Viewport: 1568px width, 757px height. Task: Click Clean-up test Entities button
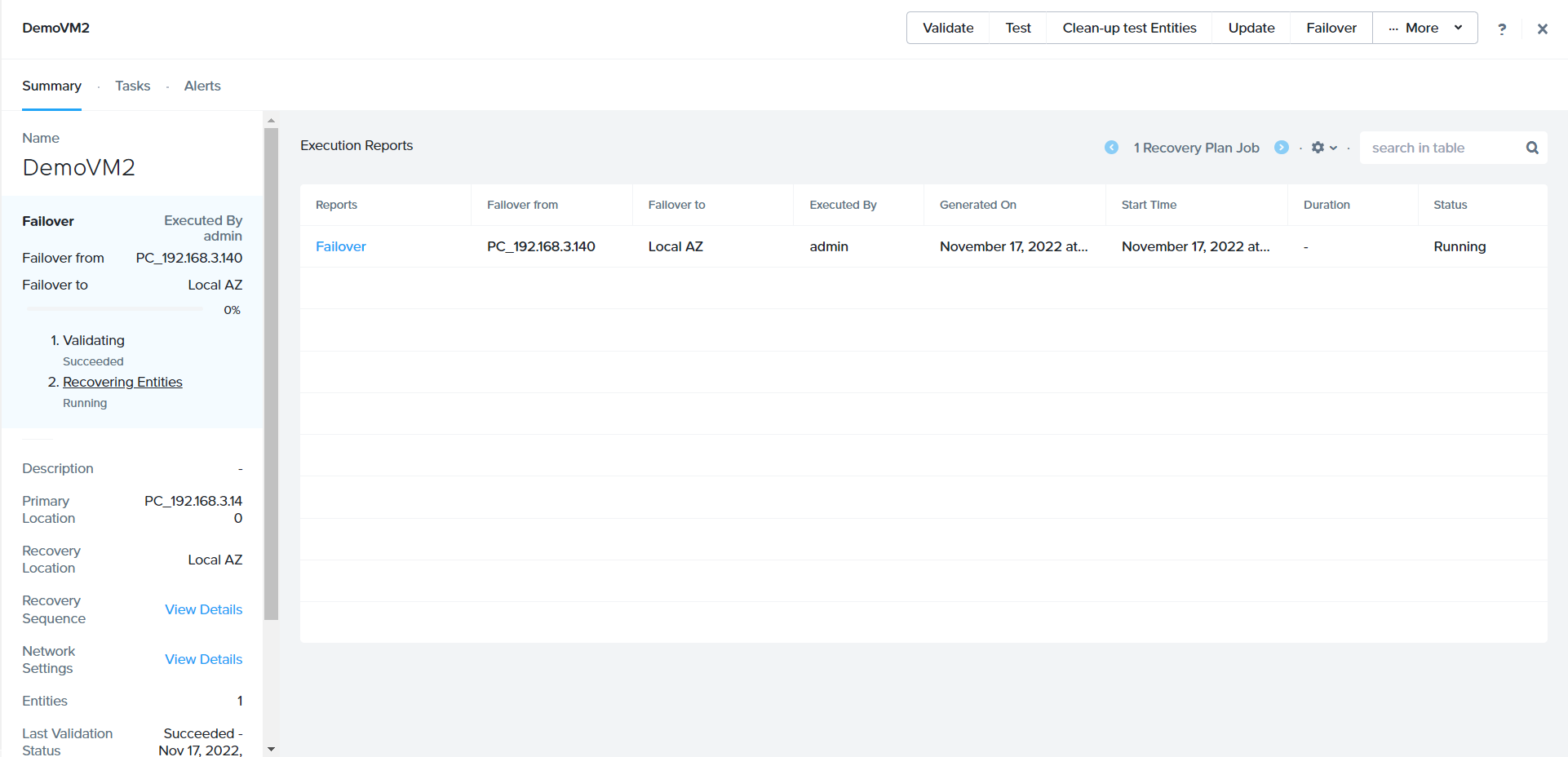point(1129,28)
